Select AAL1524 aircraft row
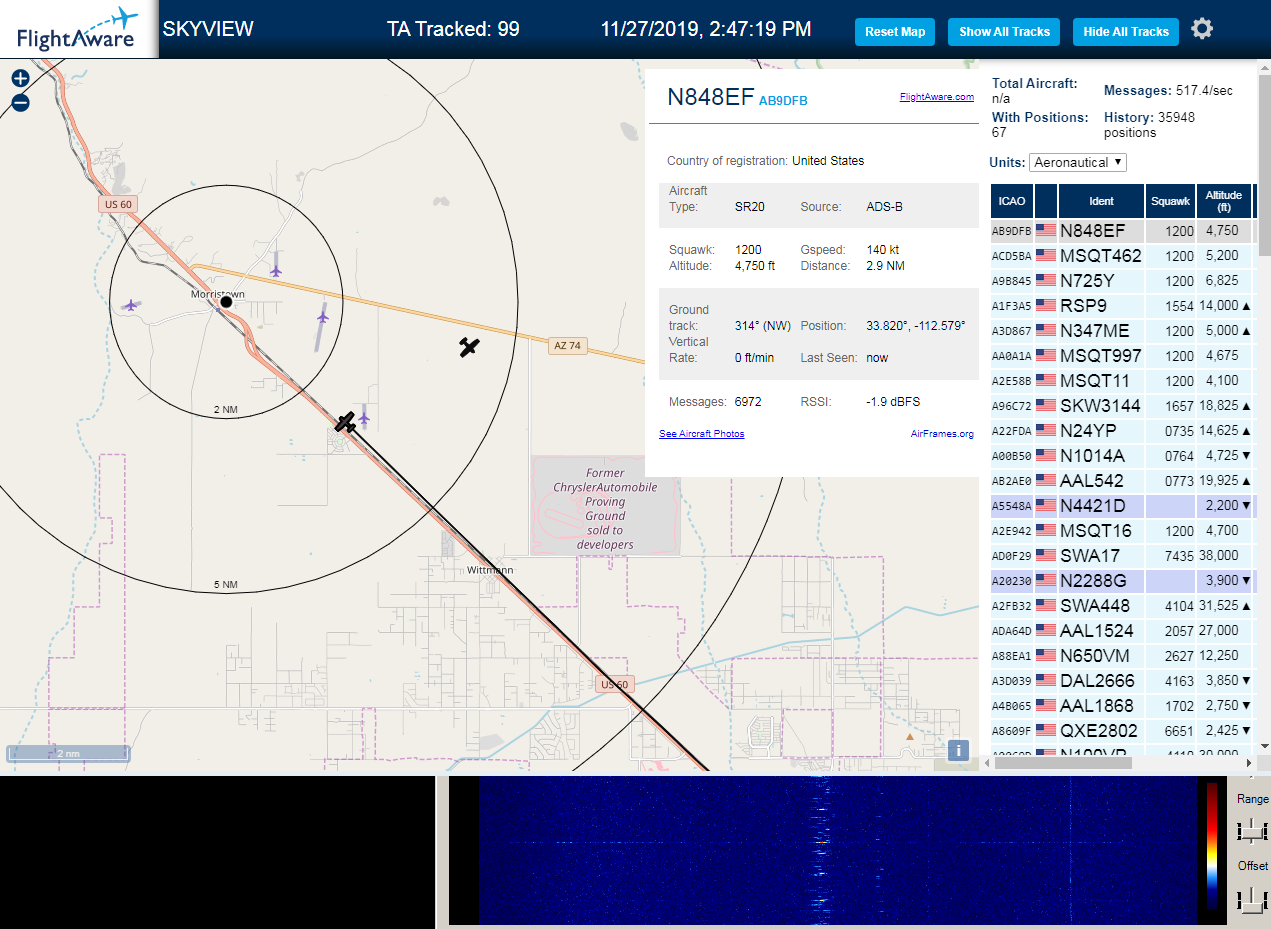Image resolution: width=1271 pixels, height=929 pixels. 1122,631
